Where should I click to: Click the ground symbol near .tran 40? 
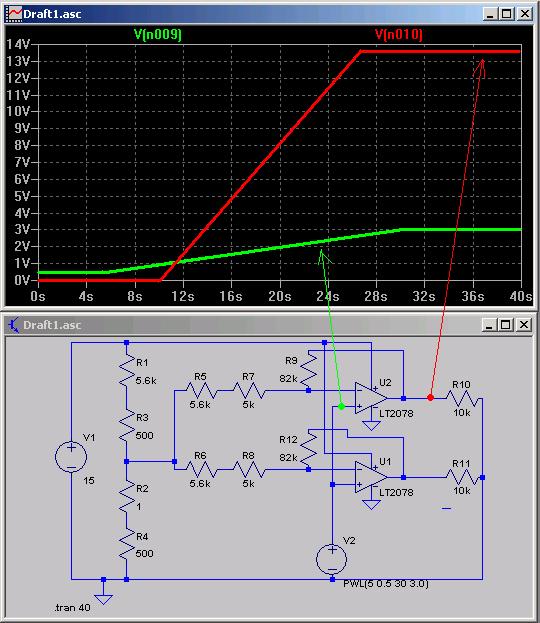(104, 598)
